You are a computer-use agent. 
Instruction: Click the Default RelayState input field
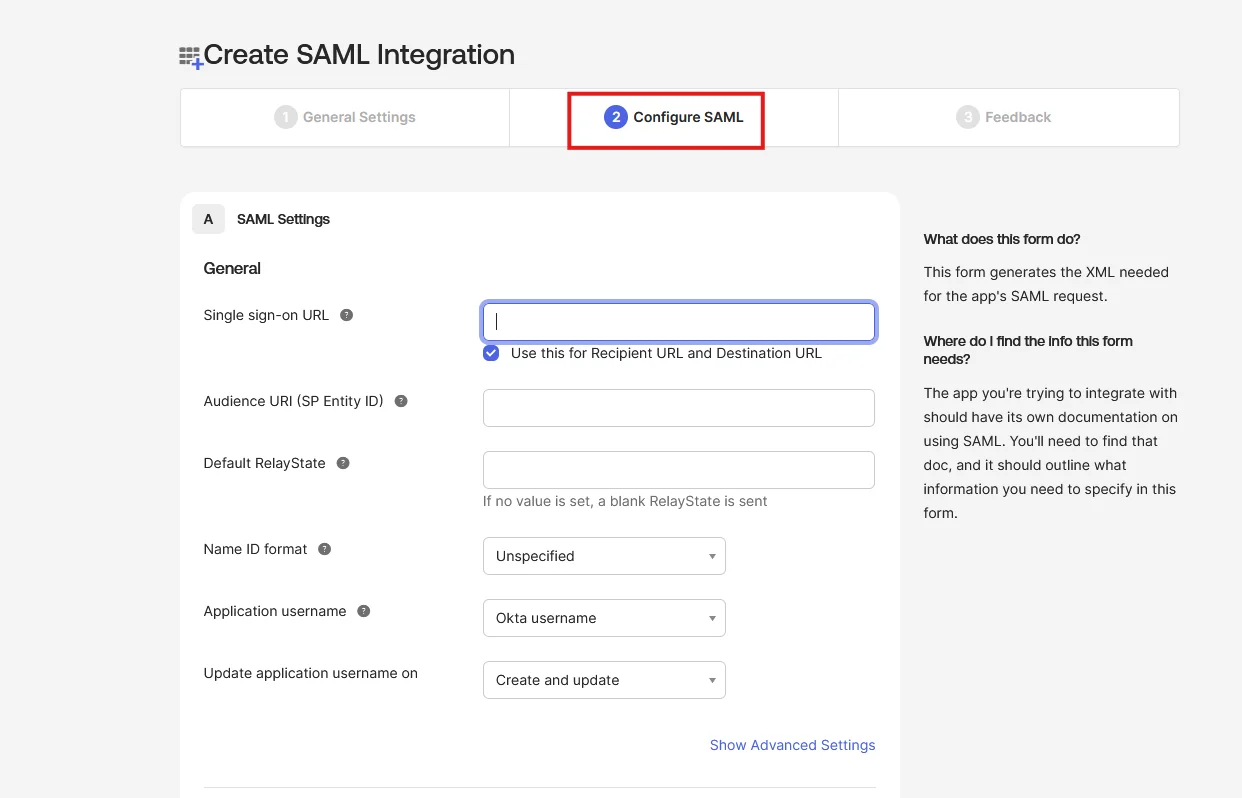(678, 470)
